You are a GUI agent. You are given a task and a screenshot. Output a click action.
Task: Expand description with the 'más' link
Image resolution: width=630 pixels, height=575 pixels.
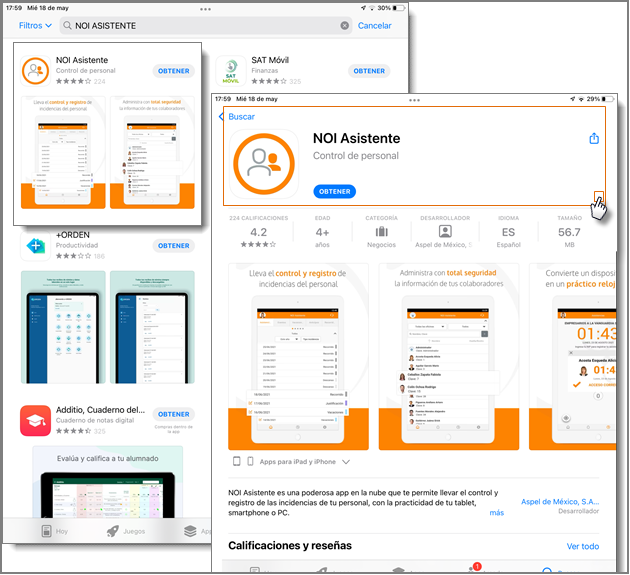(496, 513)
